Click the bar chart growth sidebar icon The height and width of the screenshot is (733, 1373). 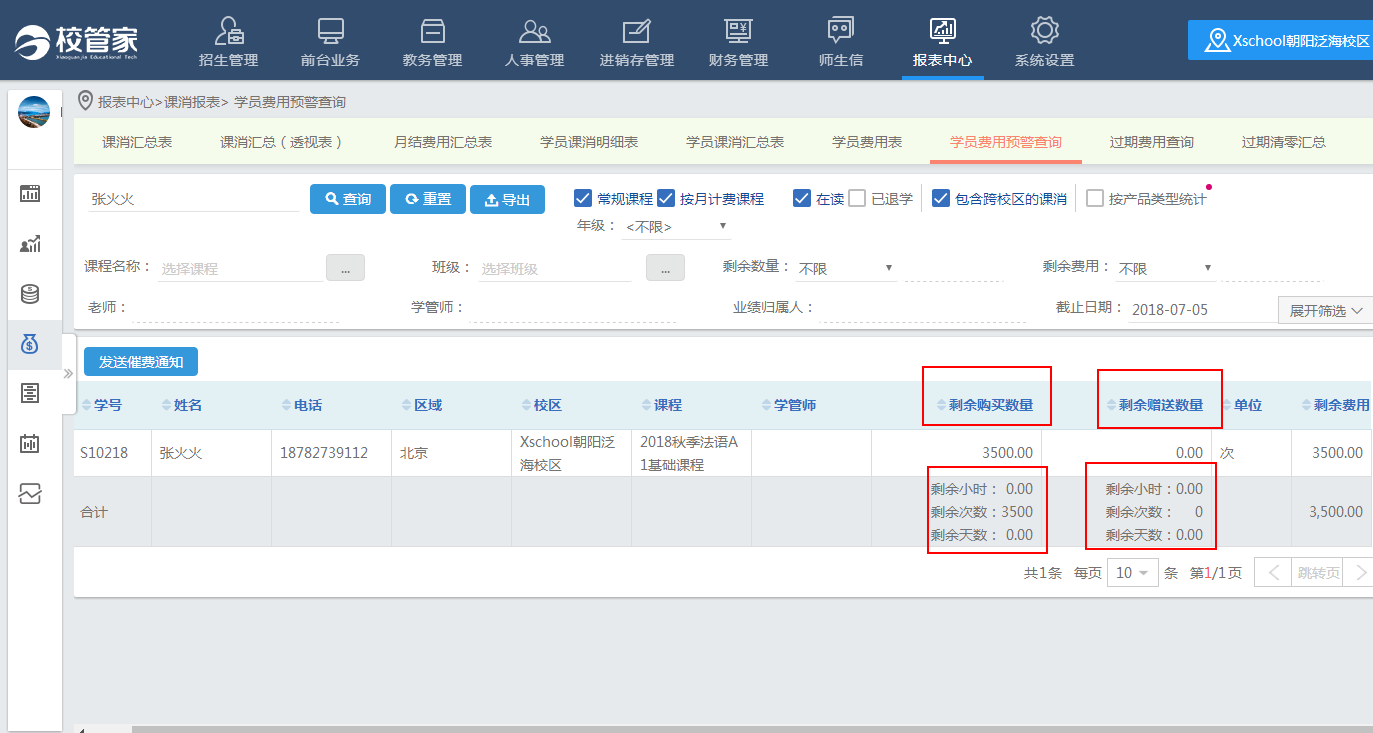coord(30,244)
